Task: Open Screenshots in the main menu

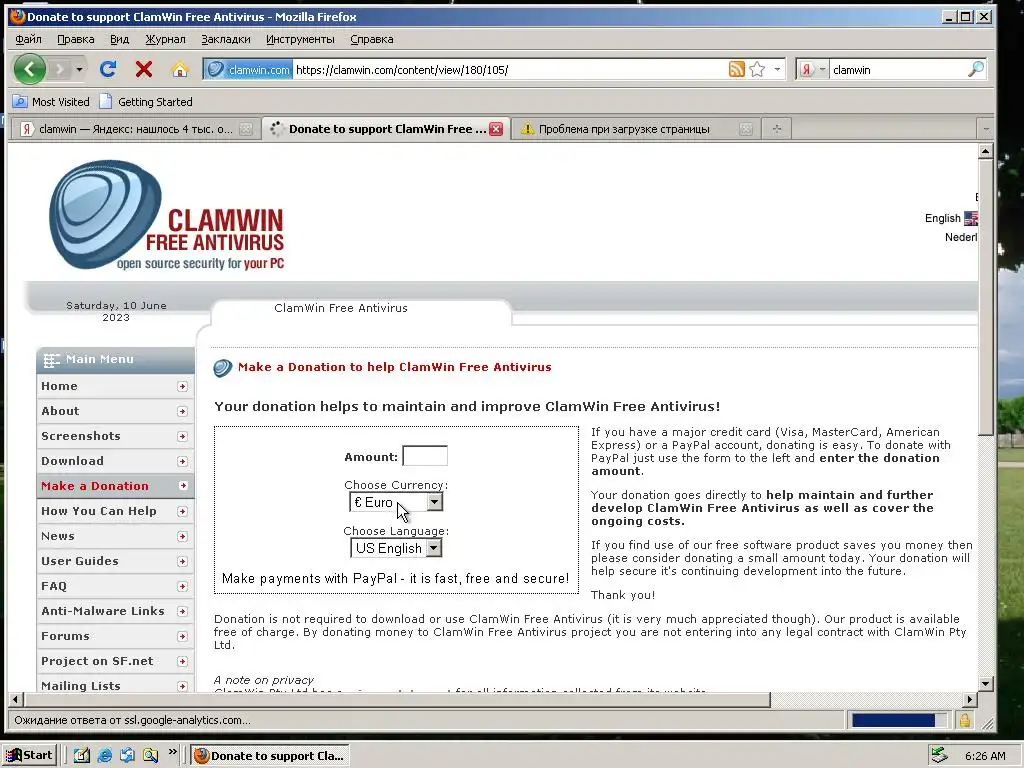Action: pos(115,436)
